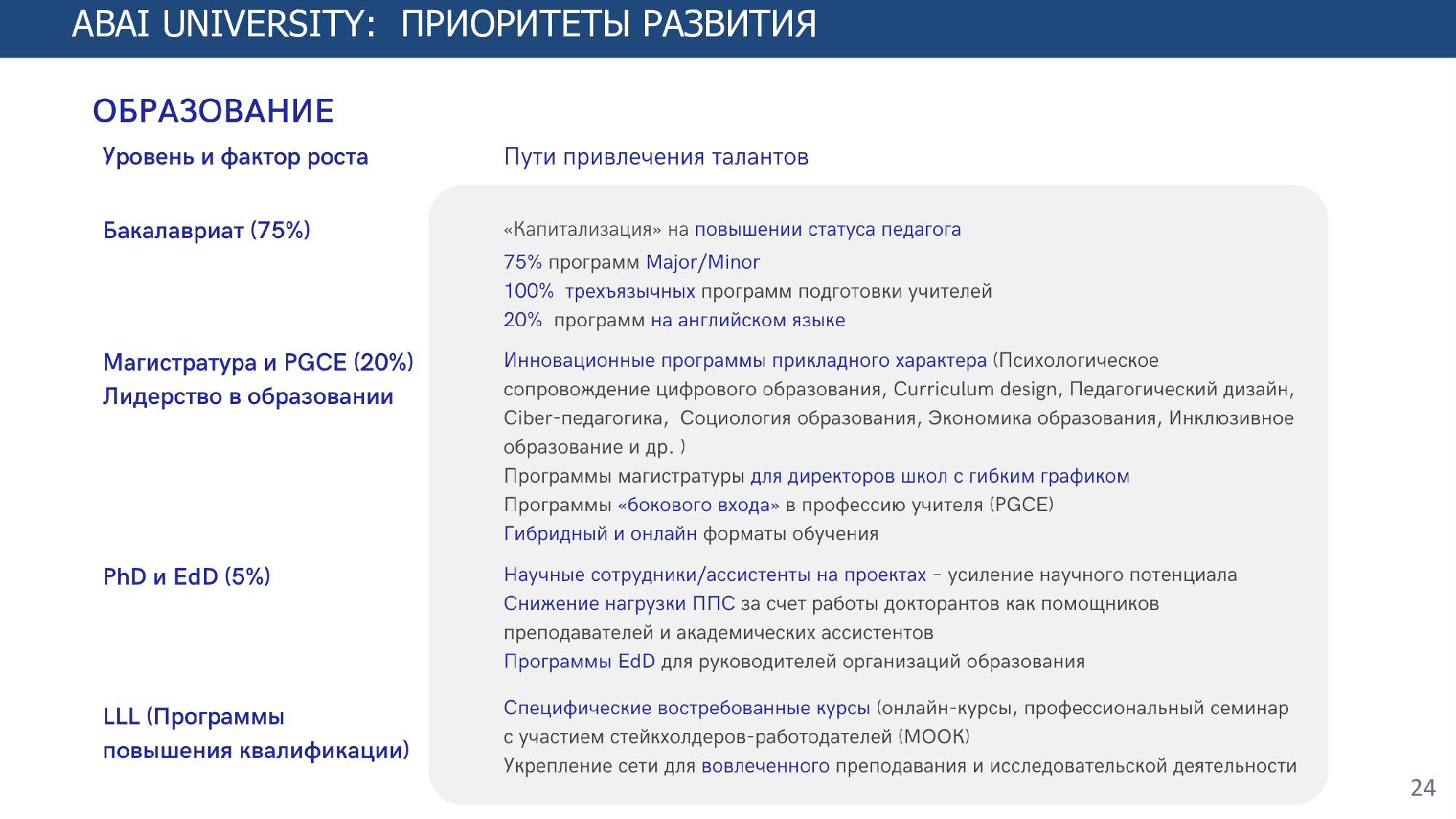Click the slide page number 24
1456x819 pixels.
pos(1423,788)
